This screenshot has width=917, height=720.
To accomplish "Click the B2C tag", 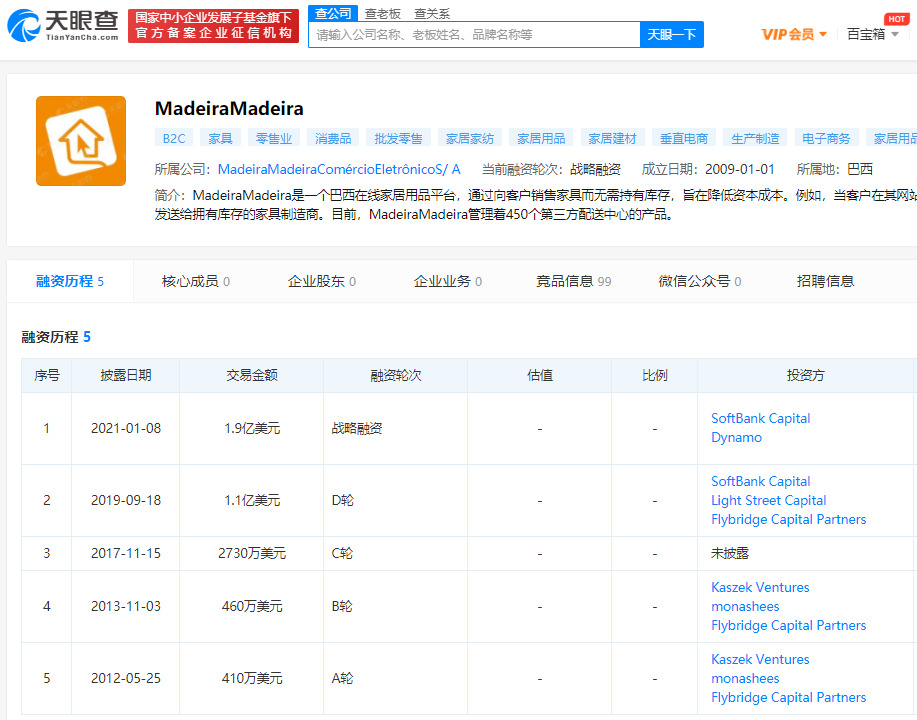I will click(x=174, y=139).
